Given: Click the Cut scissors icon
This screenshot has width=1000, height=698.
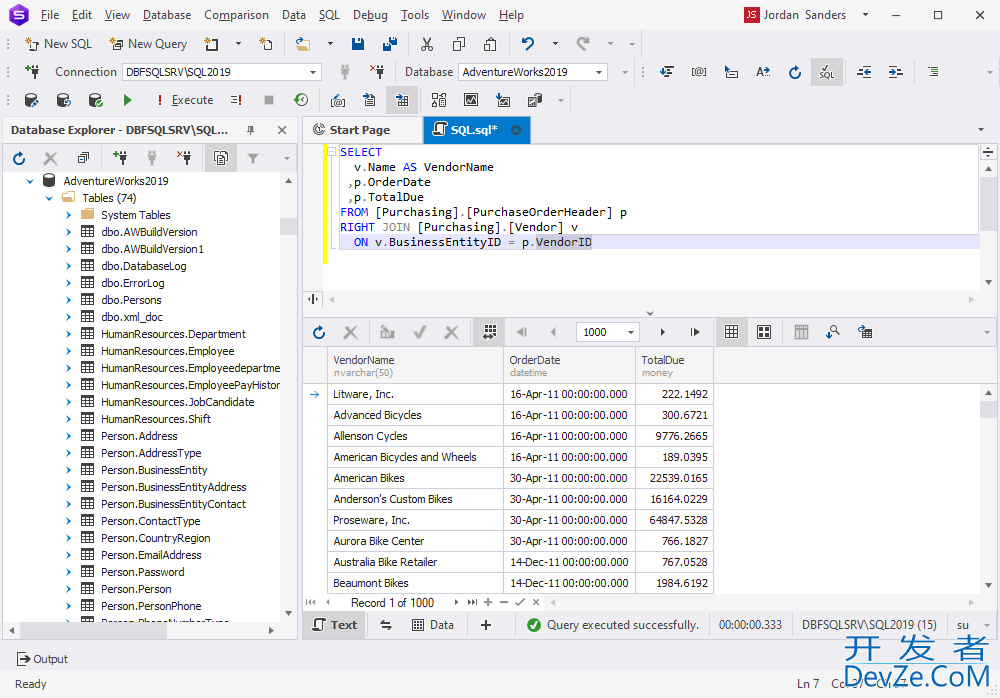Looking at the screenshot, I should point(427,44).
